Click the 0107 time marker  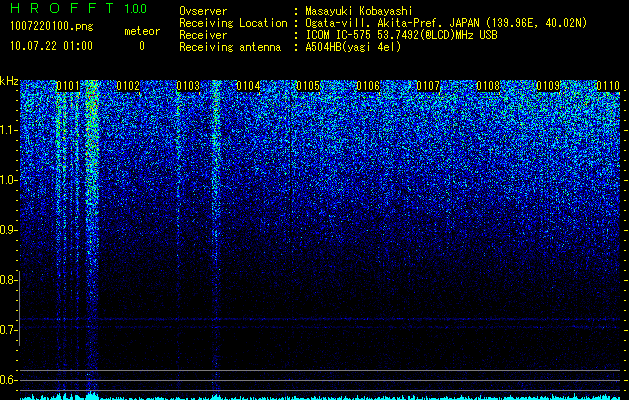(428, 86)
